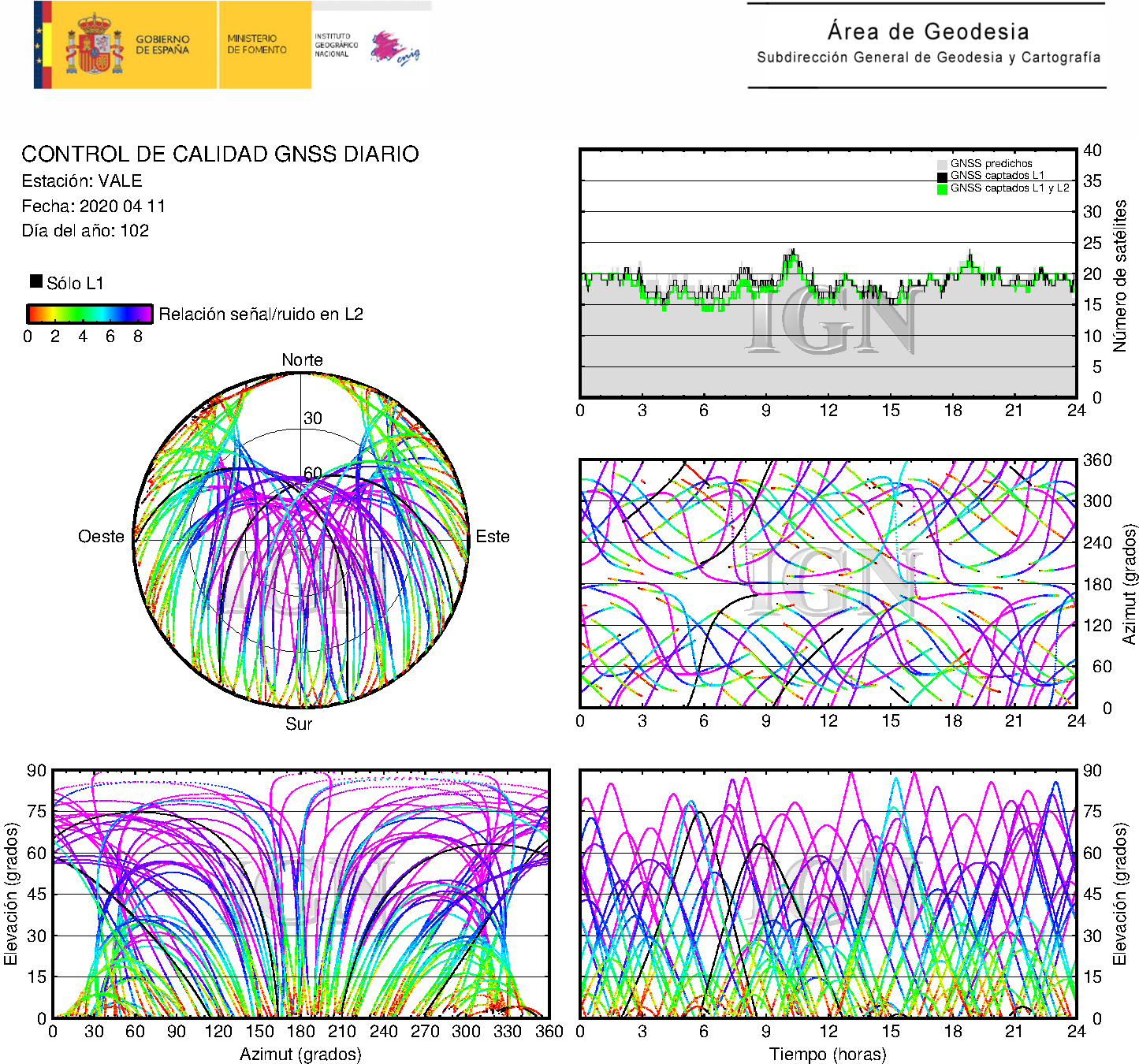Click the Spanish coat of arms emblem
The image size is (1139, 1064).
[x=94, y=45]
